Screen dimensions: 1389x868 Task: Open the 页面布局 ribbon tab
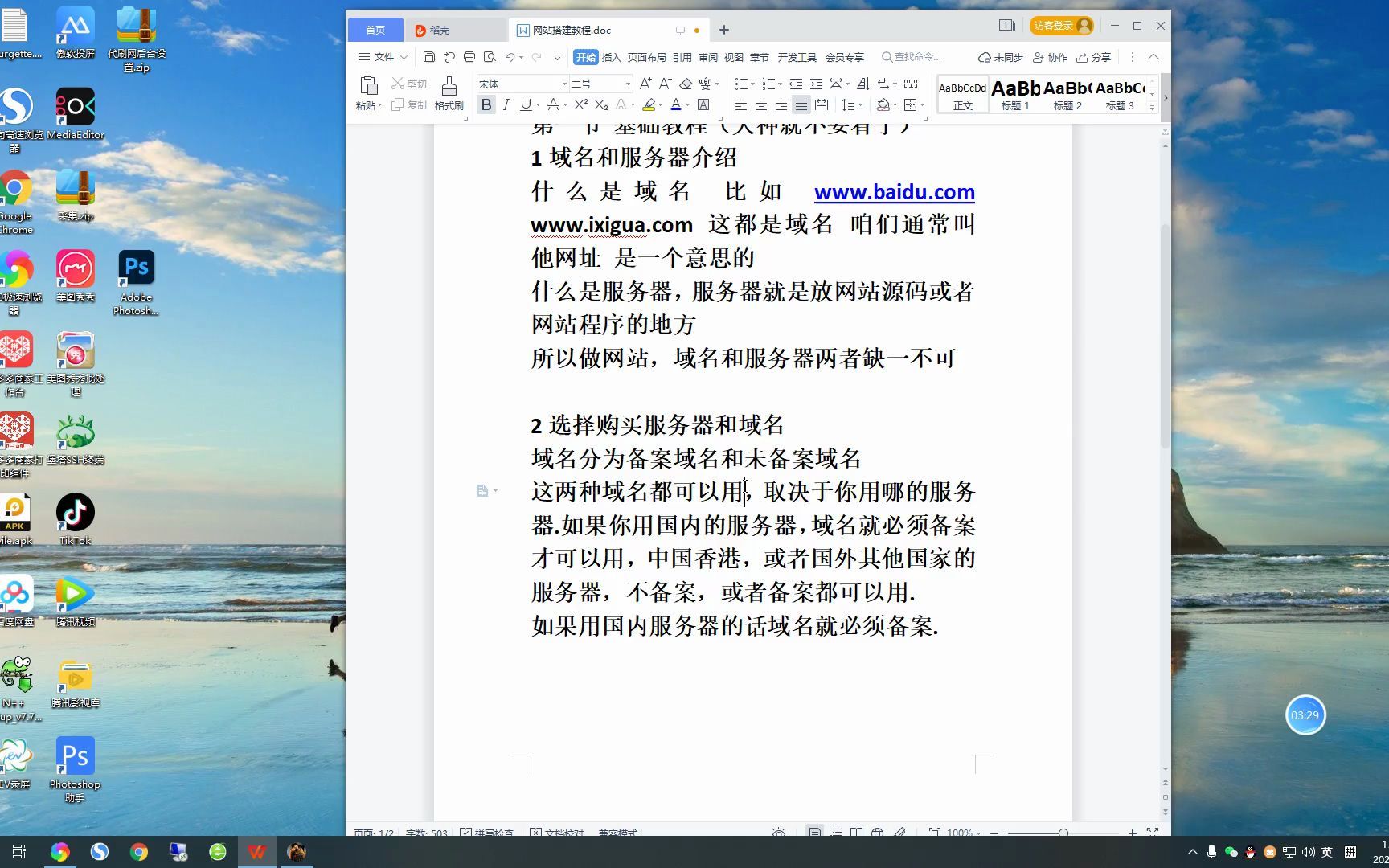pyautogui.click(x=646, y=57)
